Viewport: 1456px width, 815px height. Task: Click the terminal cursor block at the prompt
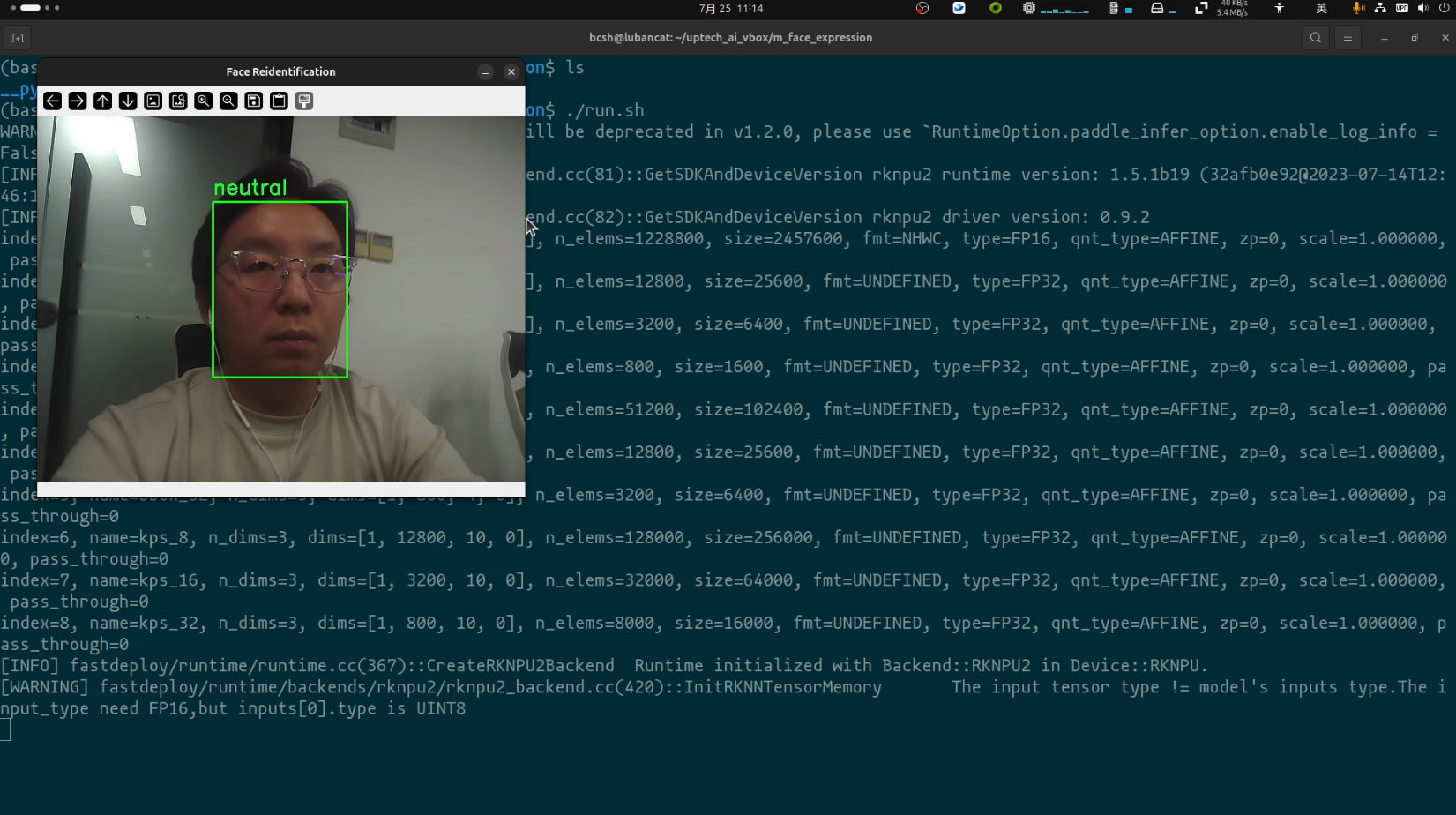5,730
